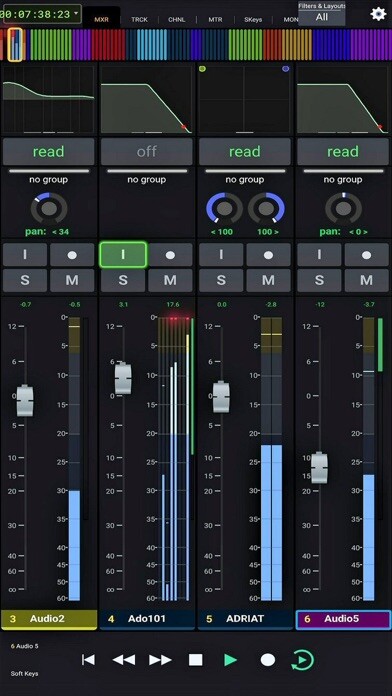
Task: Toggle input monitor I on Audio5
Action: tap(319, 255)
